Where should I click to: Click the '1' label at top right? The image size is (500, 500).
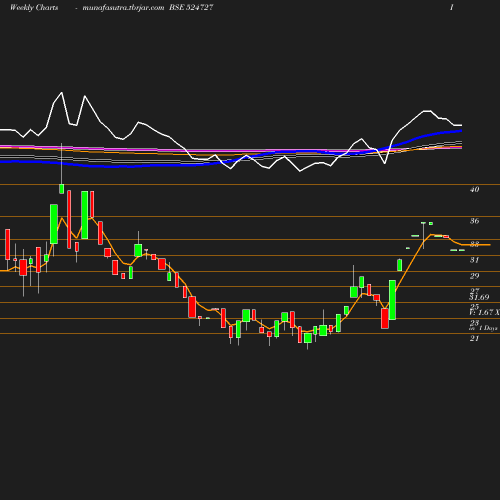point(452,7)
